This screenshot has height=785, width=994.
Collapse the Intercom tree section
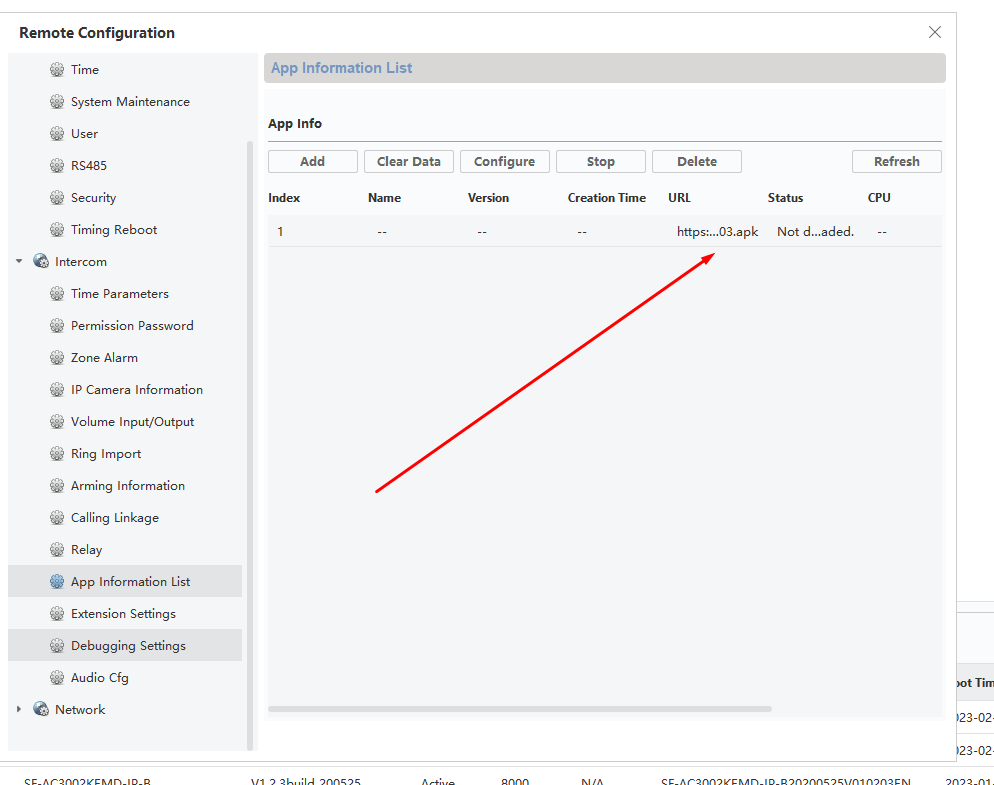[19, 261]
